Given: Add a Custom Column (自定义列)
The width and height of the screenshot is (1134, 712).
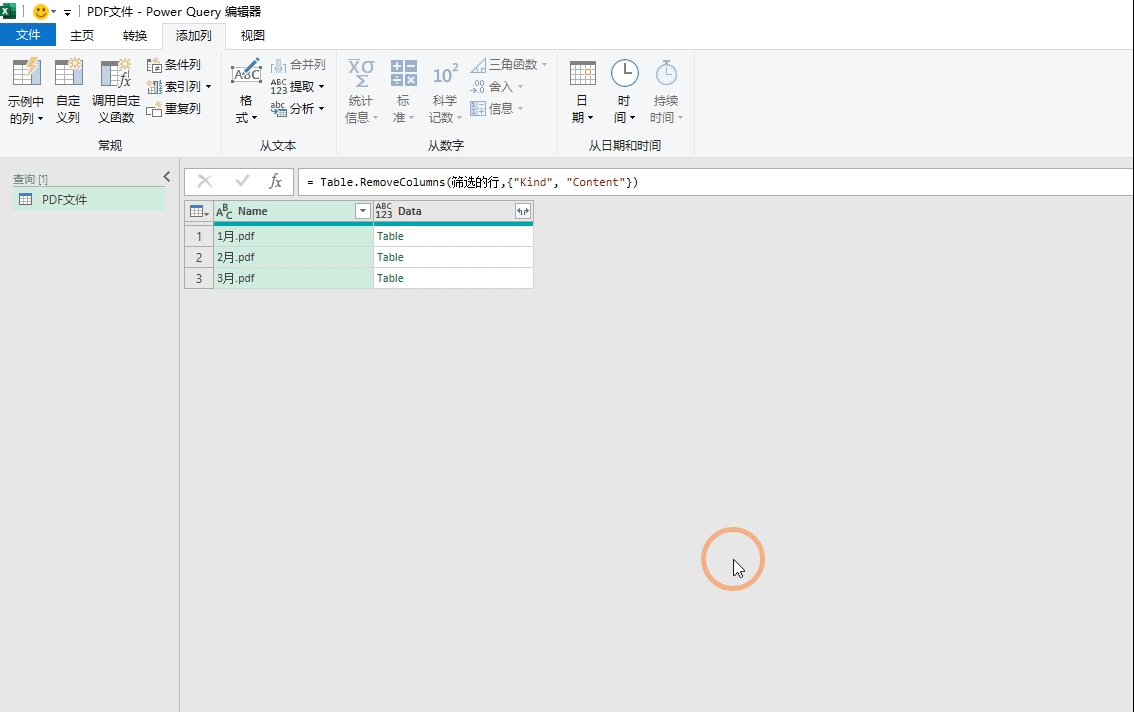Looking at the screenshot, I should (x=68, y=91).
